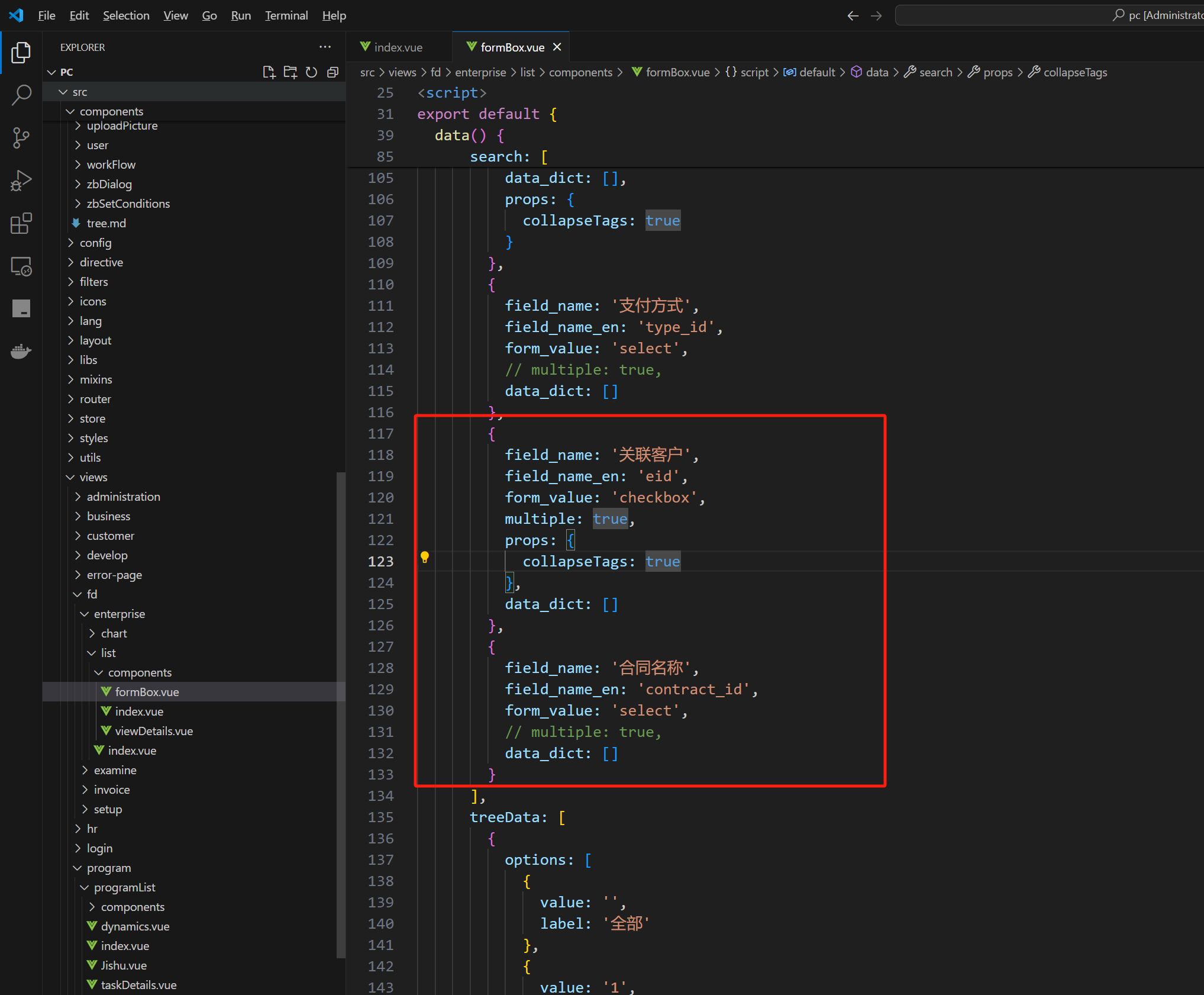Open the square panel icon below Remote Explorer
This screenshot has width=1204, height=995.
click(21, 309)
